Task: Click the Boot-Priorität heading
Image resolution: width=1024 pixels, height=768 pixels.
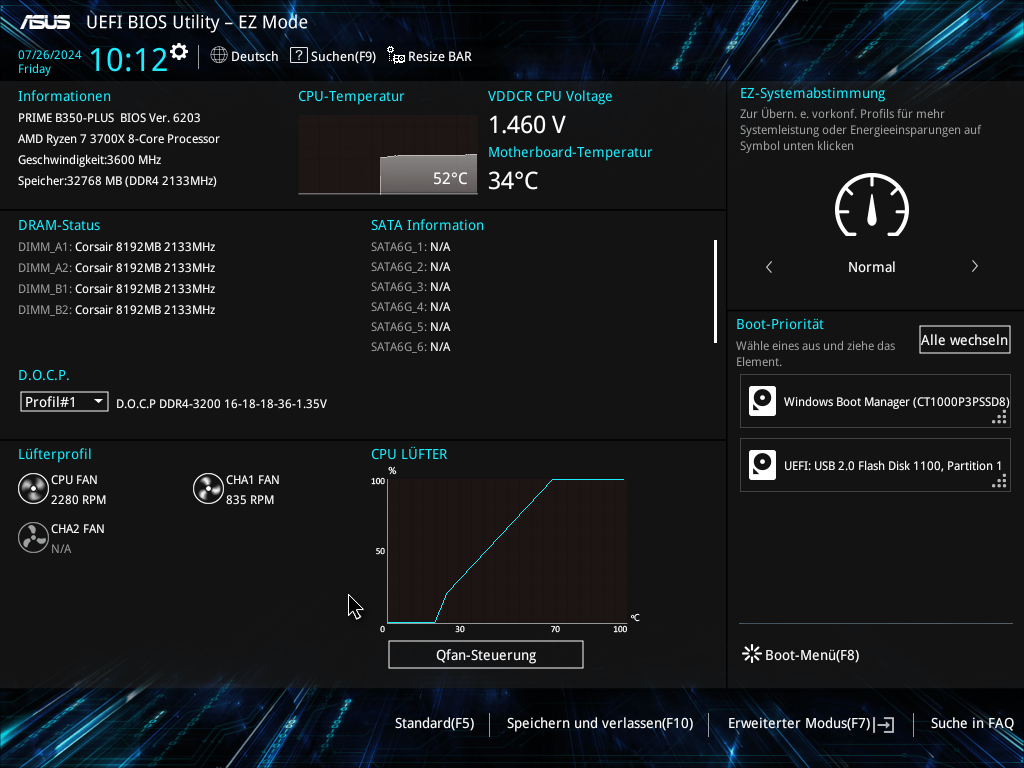Action: [x=780, y=324]
